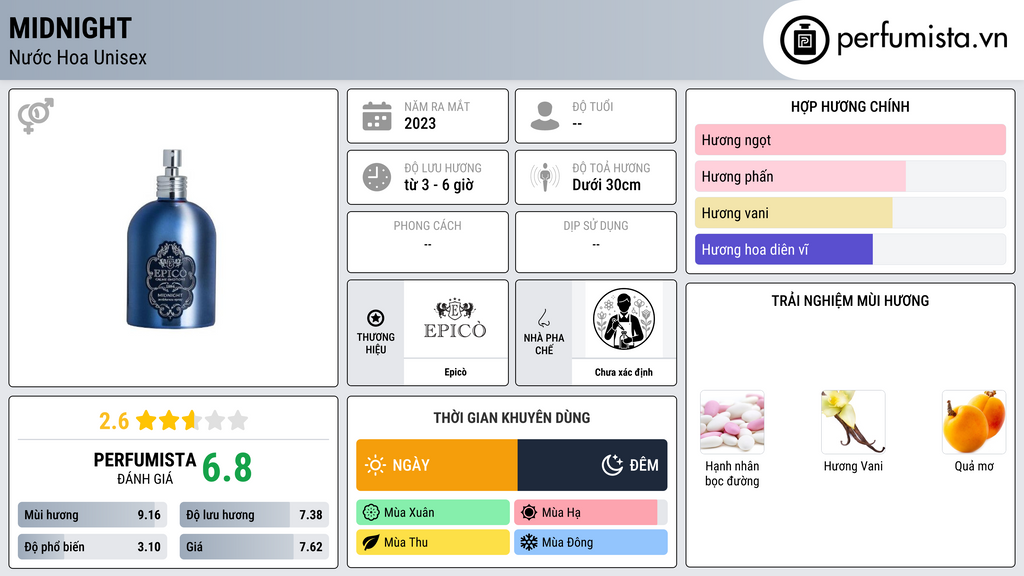This screenshot has width=1024, height=576.
Task: Select the Quả mơ apricot note image
Action: (x=974, y=422)
